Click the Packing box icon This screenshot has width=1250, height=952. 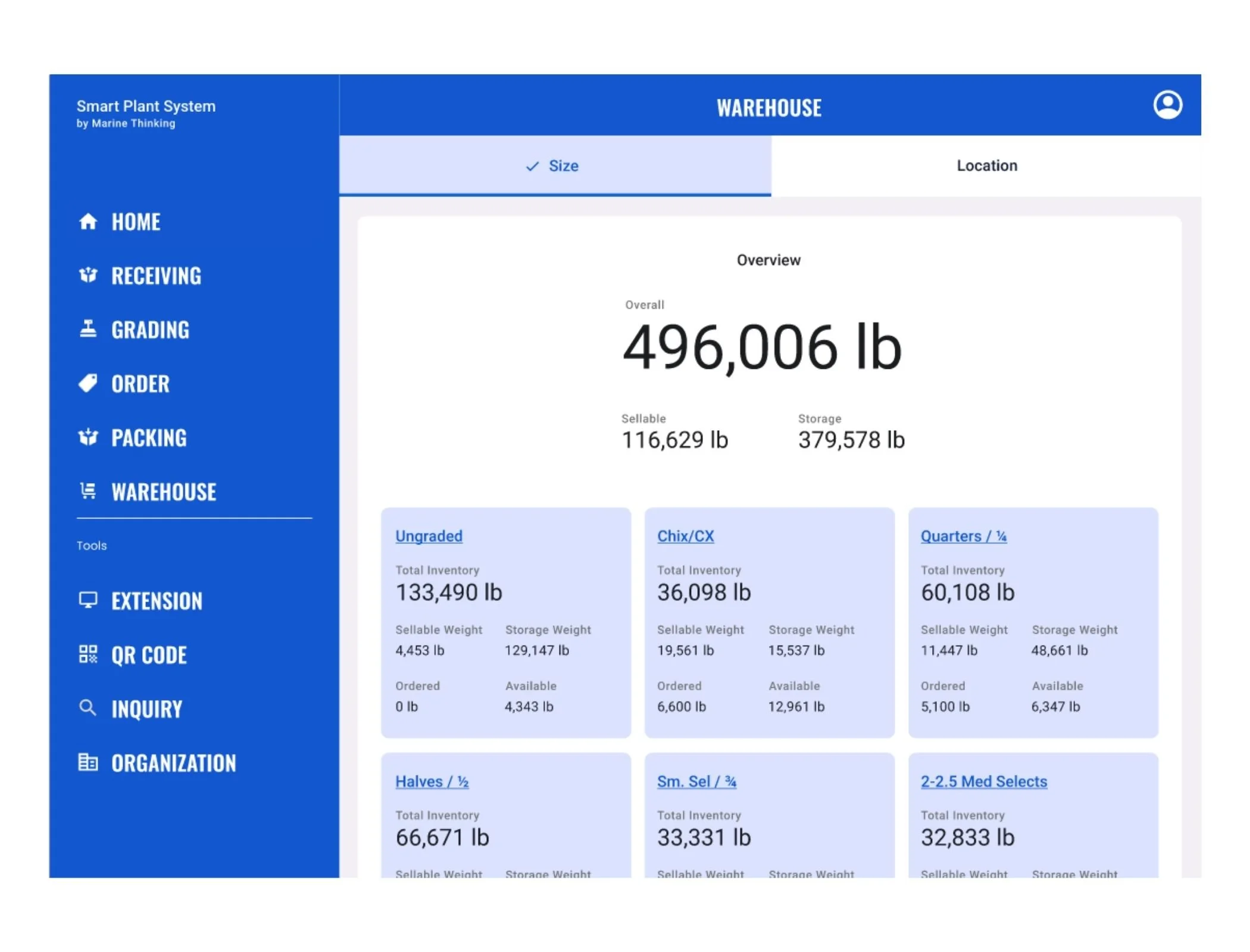point(87,437)
